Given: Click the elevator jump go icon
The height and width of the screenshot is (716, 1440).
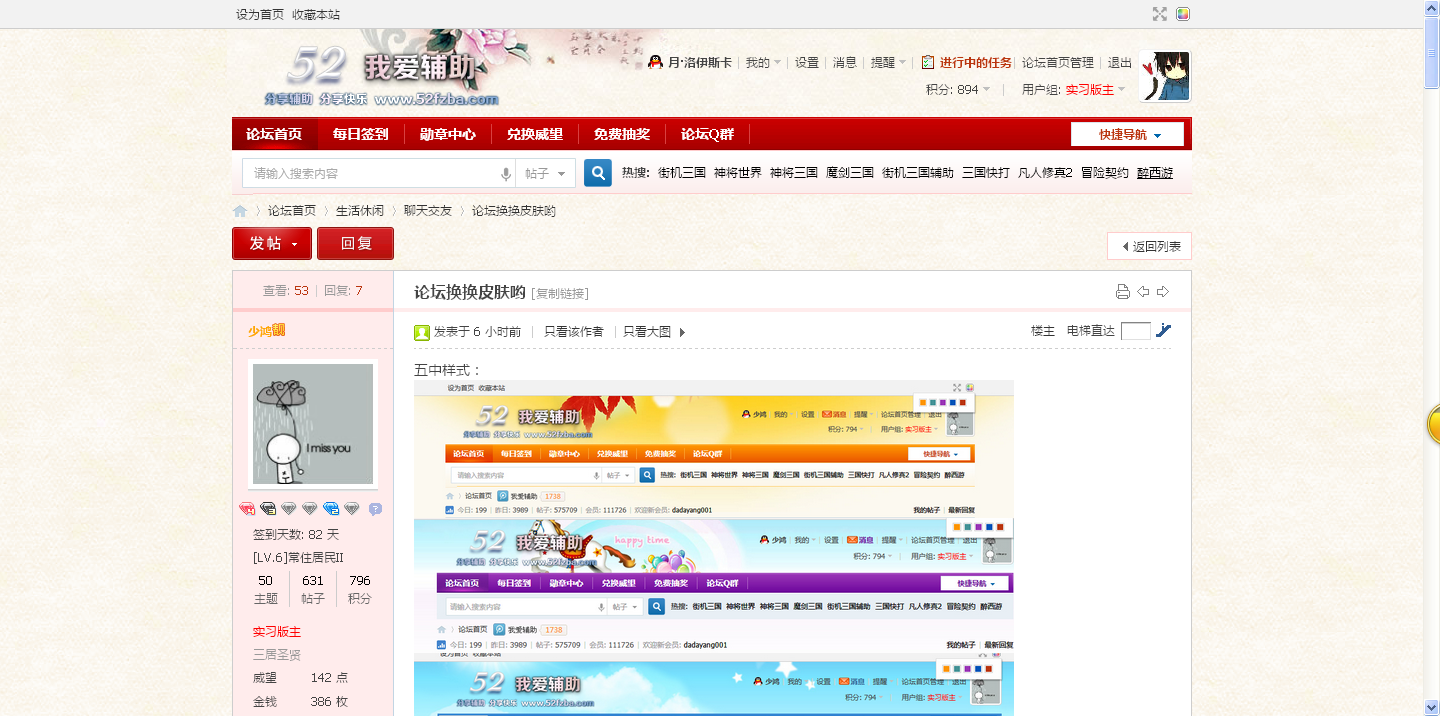Looking at the screenshot, I should (1163, 331).
